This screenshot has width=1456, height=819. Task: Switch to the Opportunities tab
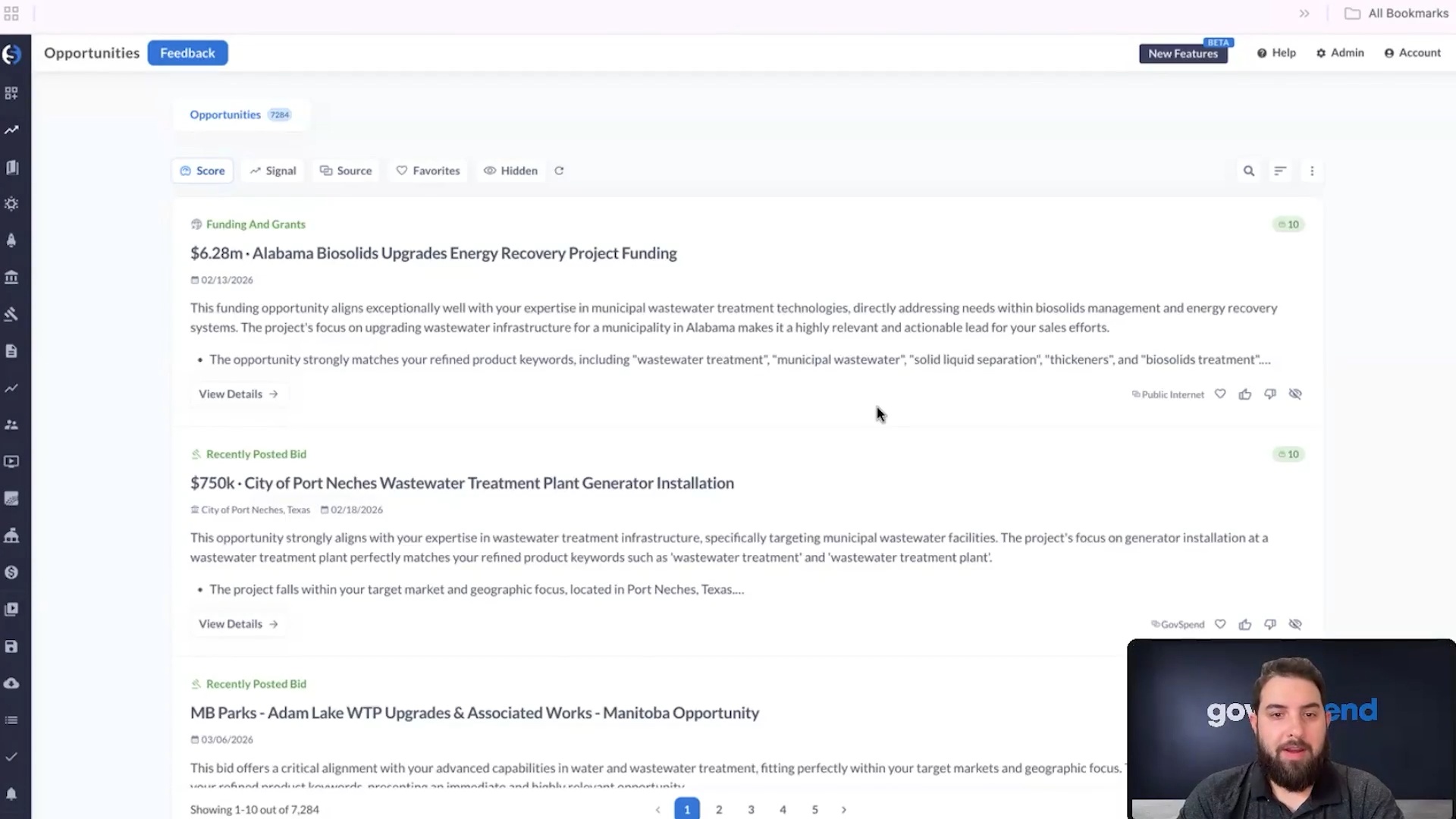click(225, 115)
